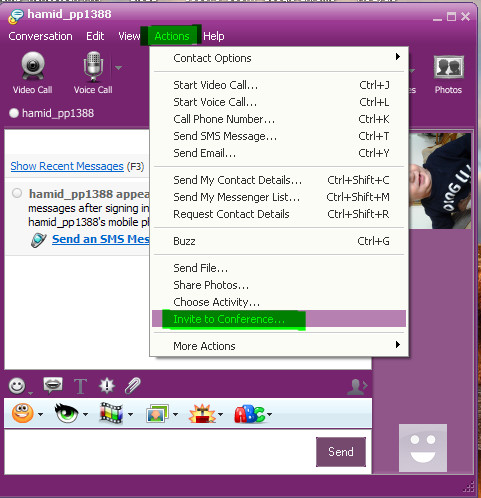Start a Video Call from webcam icon

click(33, 73)
